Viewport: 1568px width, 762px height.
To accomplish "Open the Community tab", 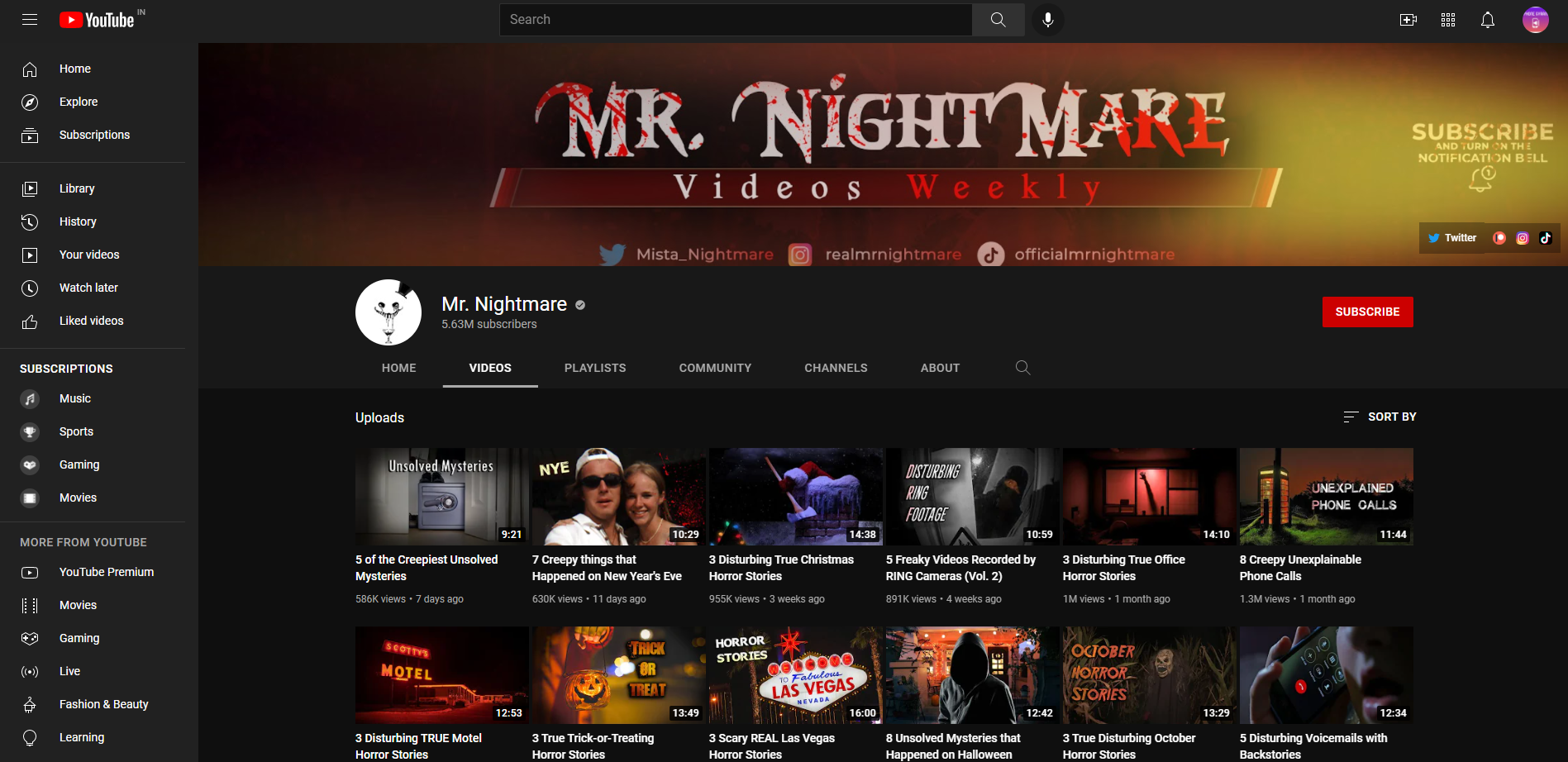I will point(715,368).
